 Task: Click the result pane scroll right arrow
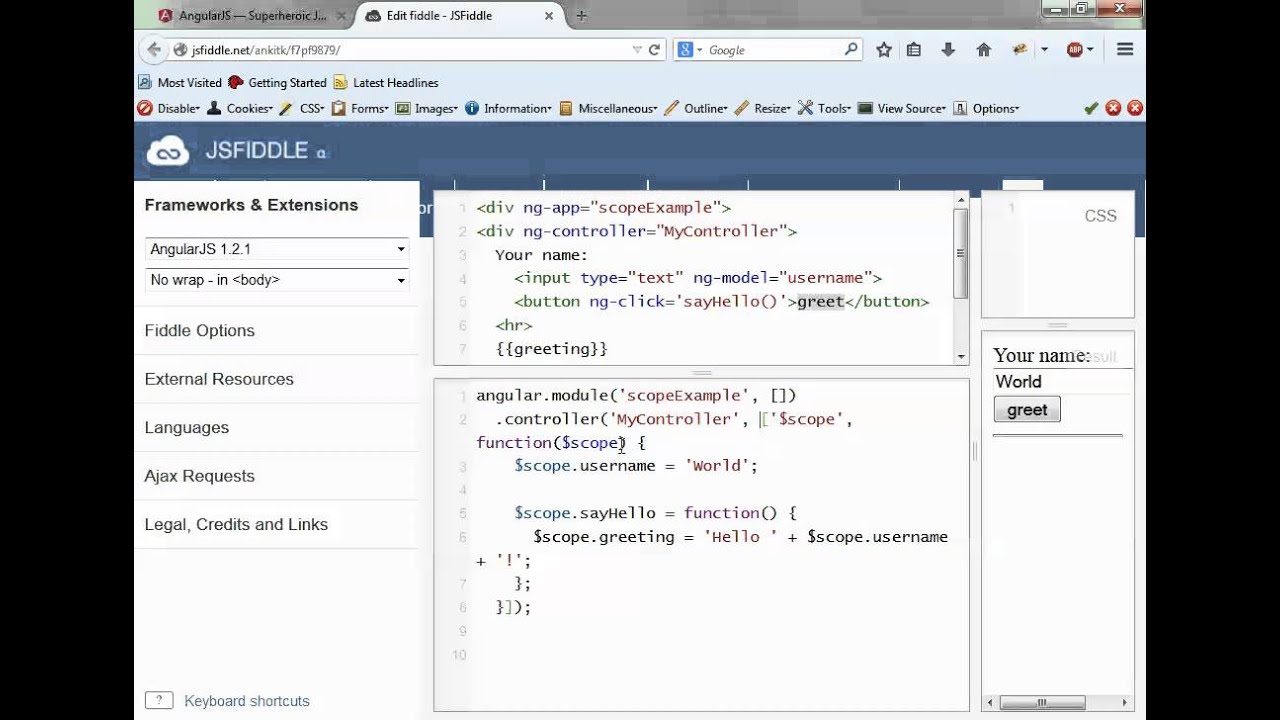pyautogui.click(x=1125, y=702)
